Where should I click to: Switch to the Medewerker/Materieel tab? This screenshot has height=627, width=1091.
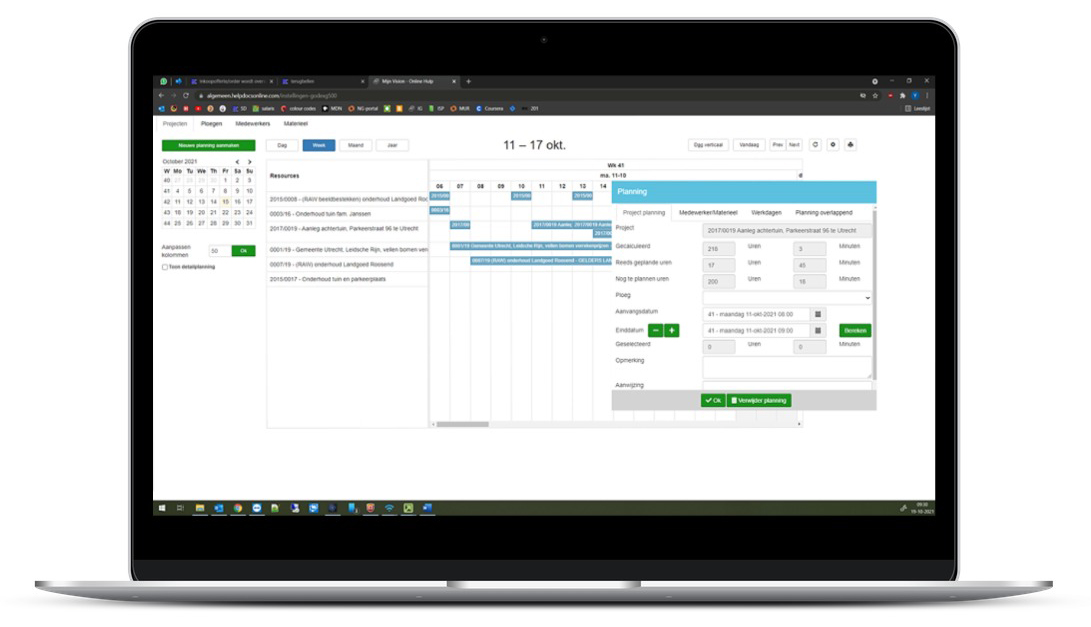(708, 213)
